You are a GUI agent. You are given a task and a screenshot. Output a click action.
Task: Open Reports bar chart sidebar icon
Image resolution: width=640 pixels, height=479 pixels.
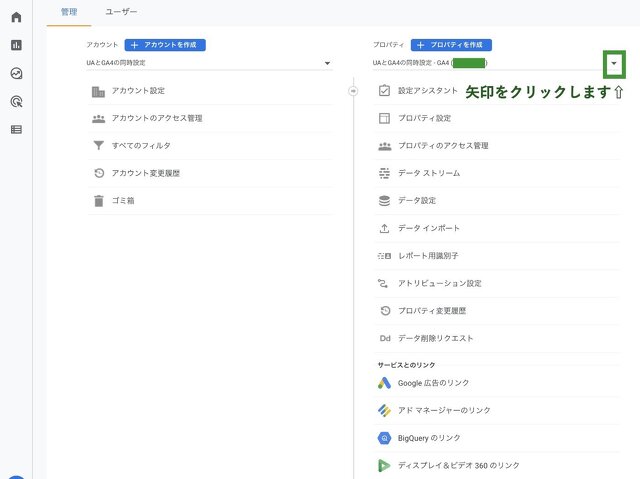[16, 45]
